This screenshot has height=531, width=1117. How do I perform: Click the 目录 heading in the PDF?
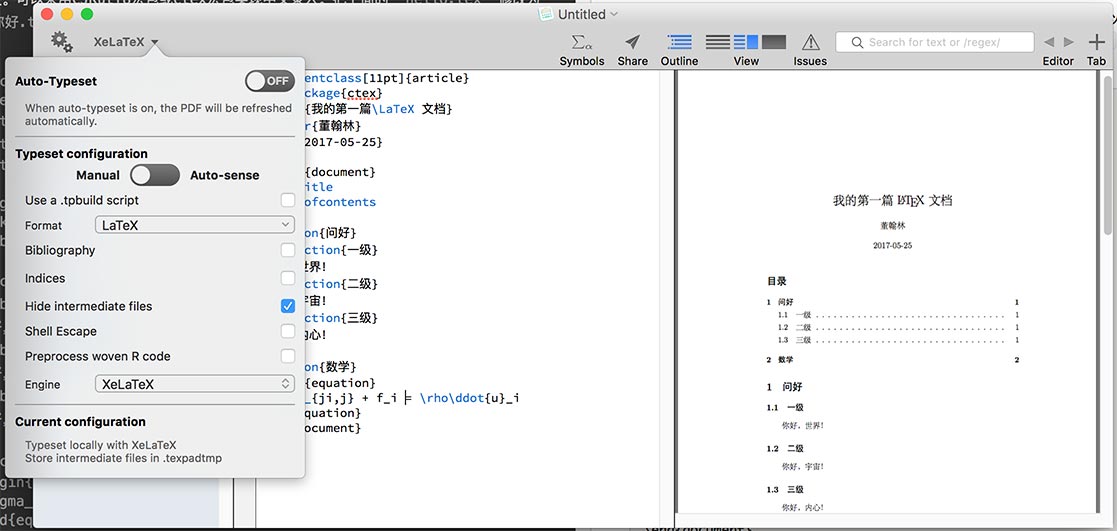[777, 282]
